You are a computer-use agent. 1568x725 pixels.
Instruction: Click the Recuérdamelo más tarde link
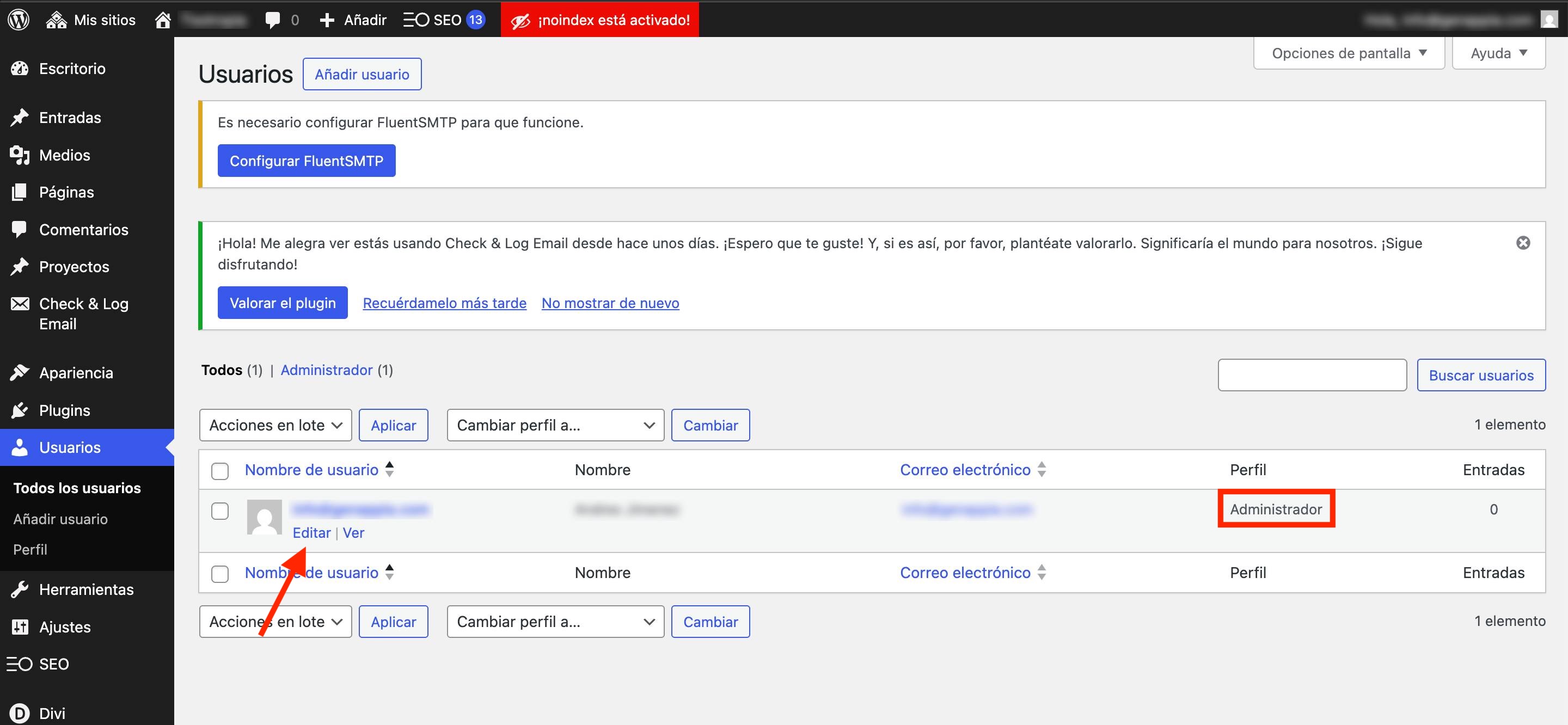tap(444, 303)
